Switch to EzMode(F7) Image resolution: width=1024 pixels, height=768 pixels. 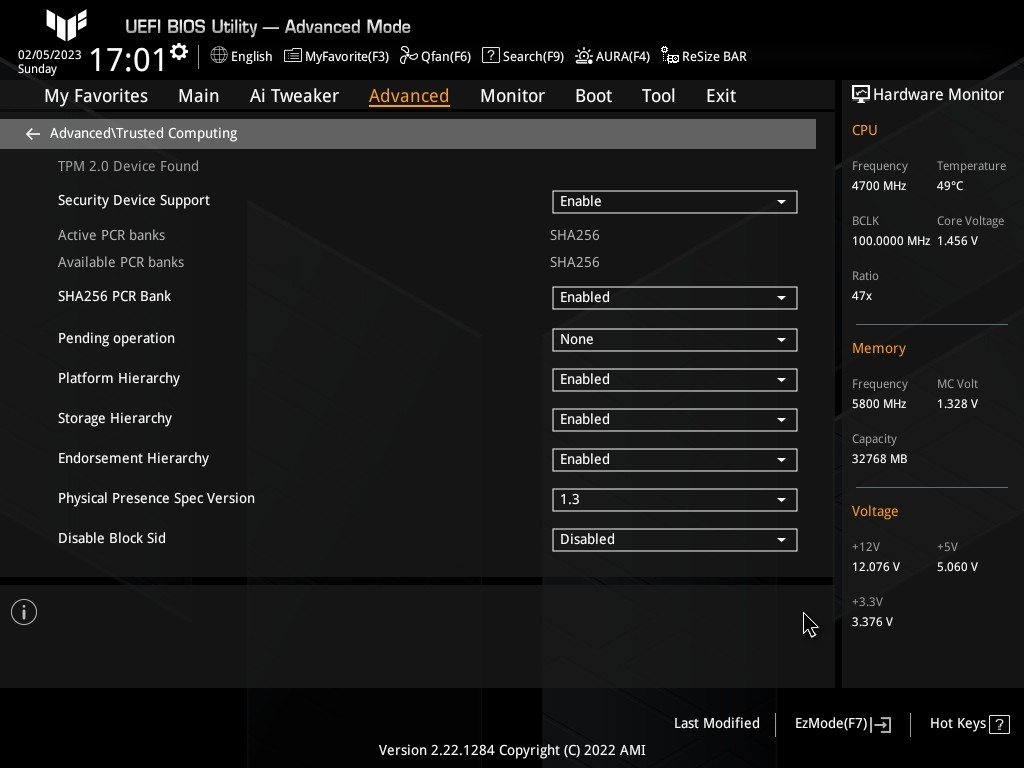point(842,724)
